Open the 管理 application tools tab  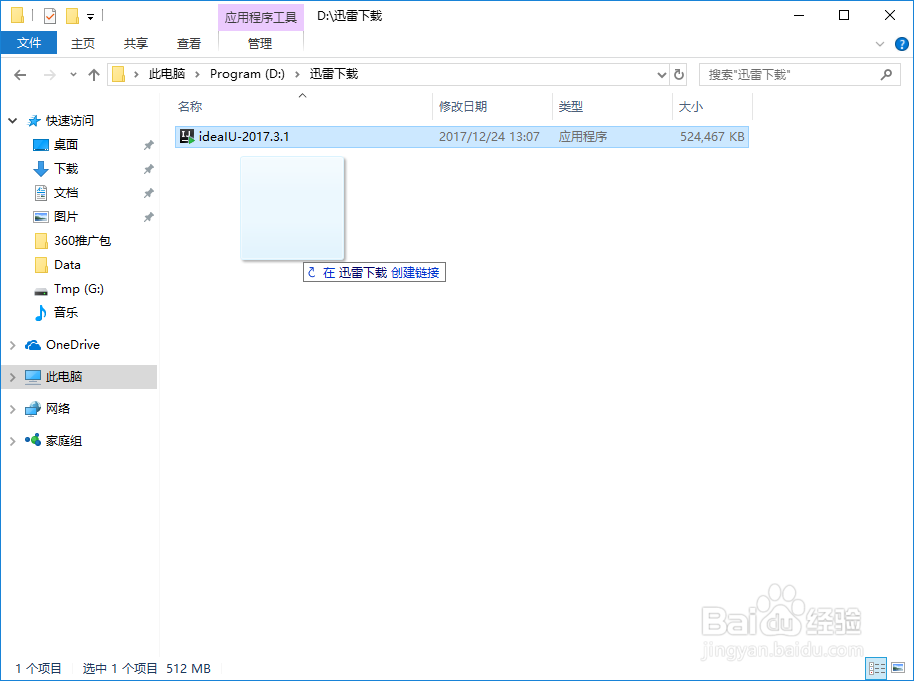tap(260, 43)
